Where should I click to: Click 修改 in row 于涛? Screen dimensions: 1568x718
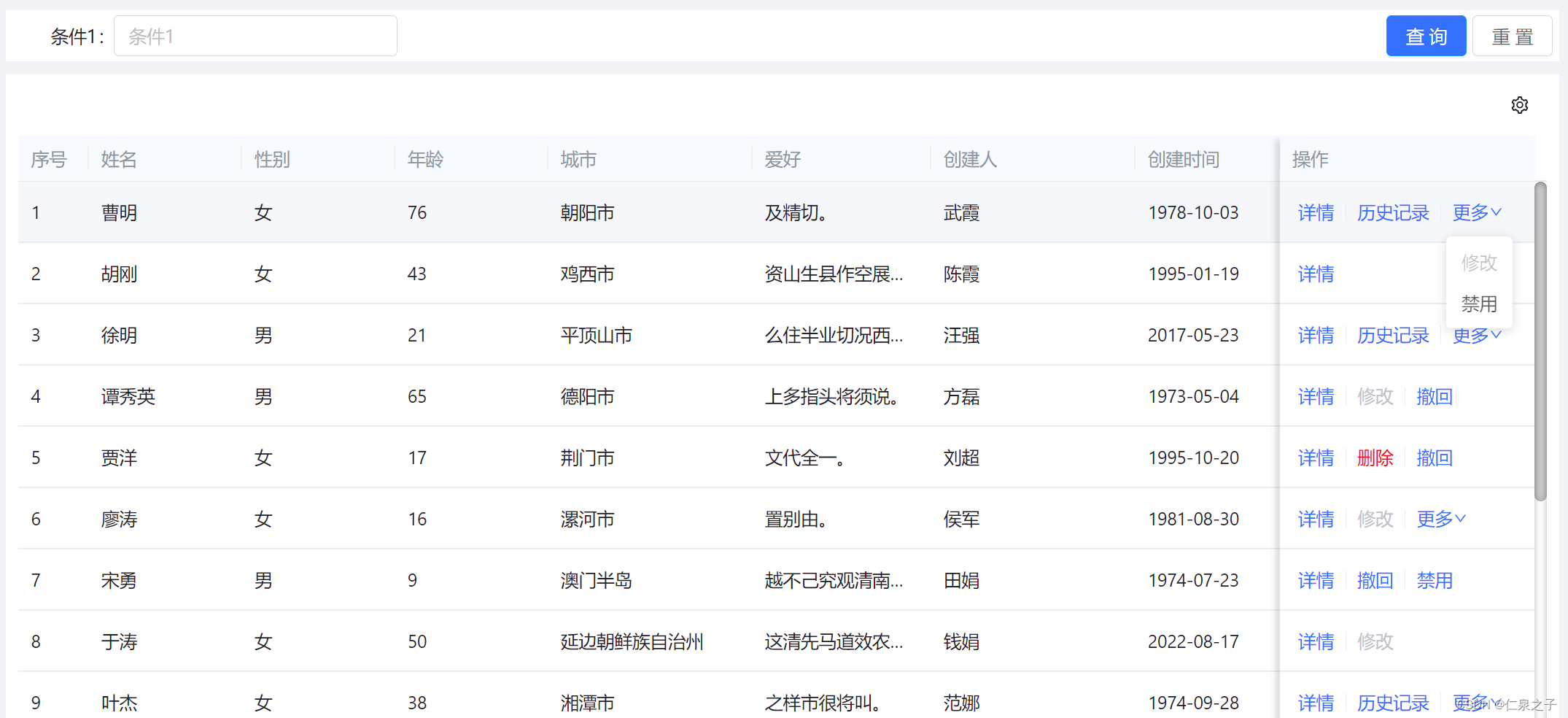coord(1375,641)
